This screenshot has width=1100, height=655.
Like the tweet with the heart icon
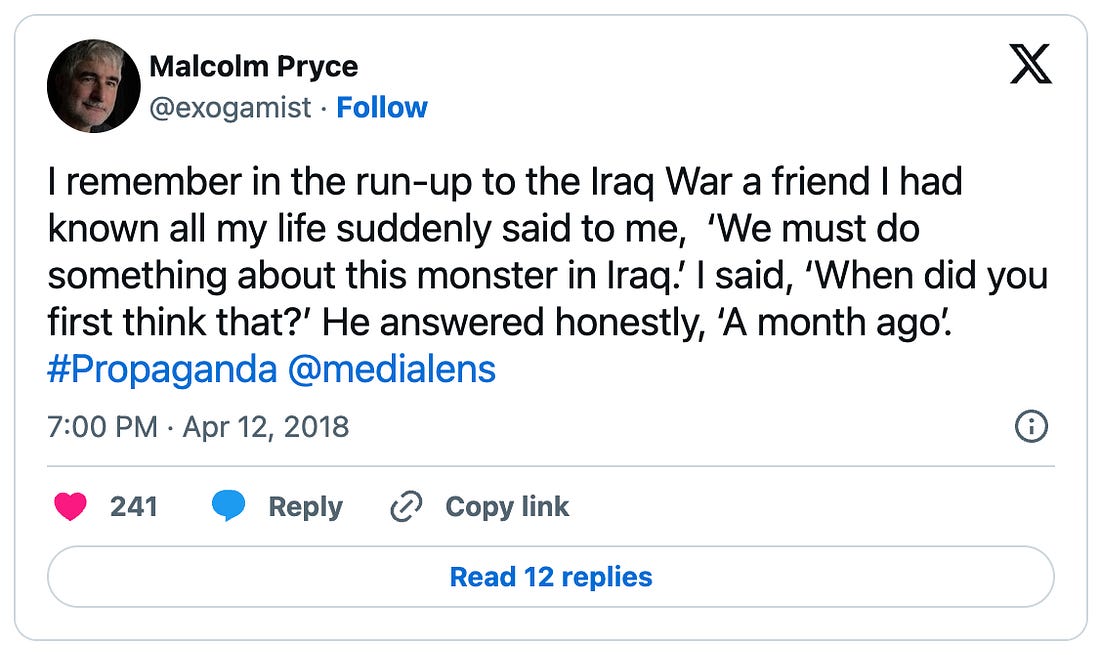(x=70, y=507)
